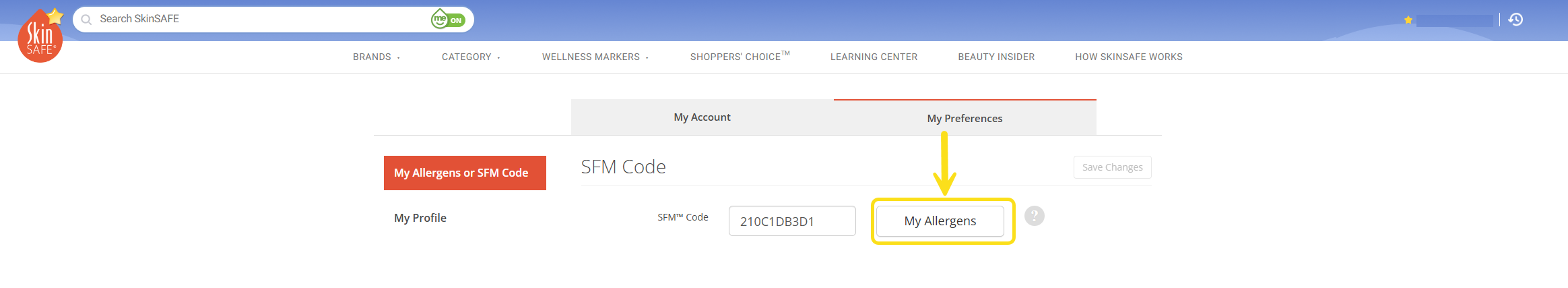Go to Beauty Insider
Screen dimensions: 1568x288
tap(996, 57)
